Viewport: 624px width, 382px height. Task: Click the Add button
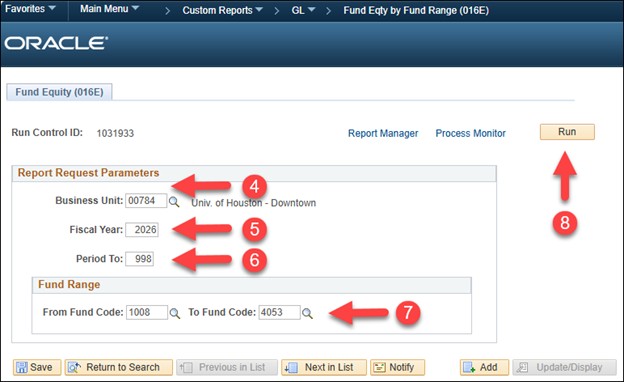[x=484, y=367]
